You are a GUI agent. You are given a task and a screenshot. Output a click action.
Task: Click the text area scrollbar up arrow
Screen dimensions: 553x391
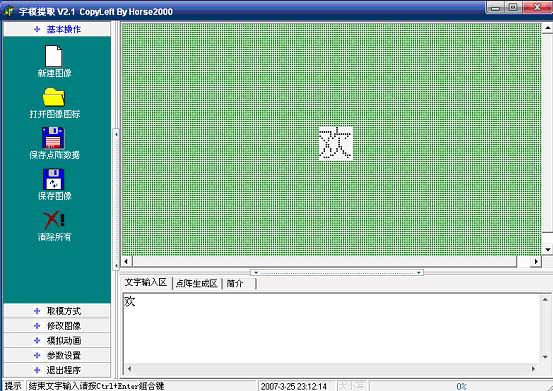[x=545, y=300]
